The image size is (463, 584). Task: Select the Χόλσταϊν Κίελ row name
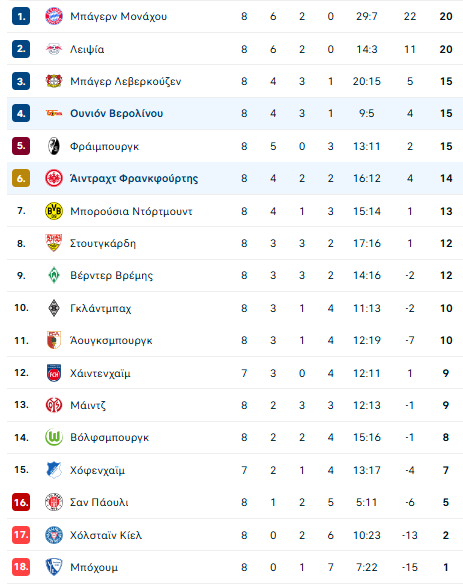[106, 535]
